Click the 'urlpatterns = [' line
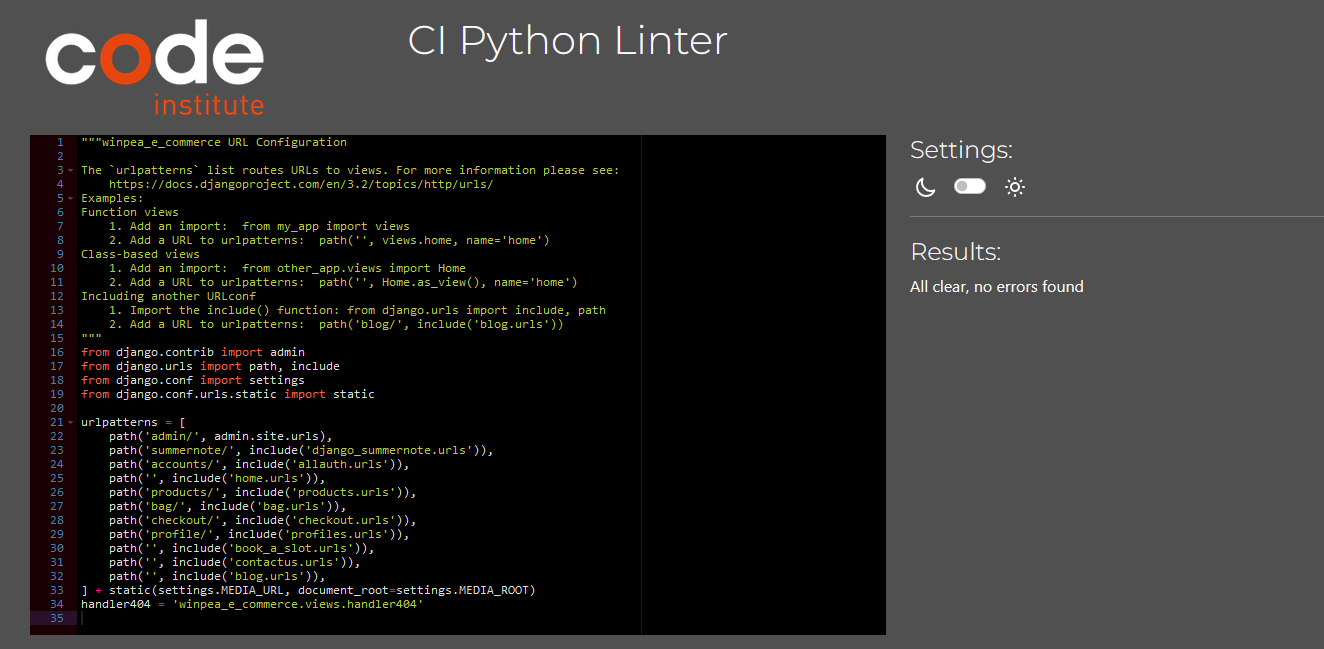1324x649 pixels. [x=133, y=422]
